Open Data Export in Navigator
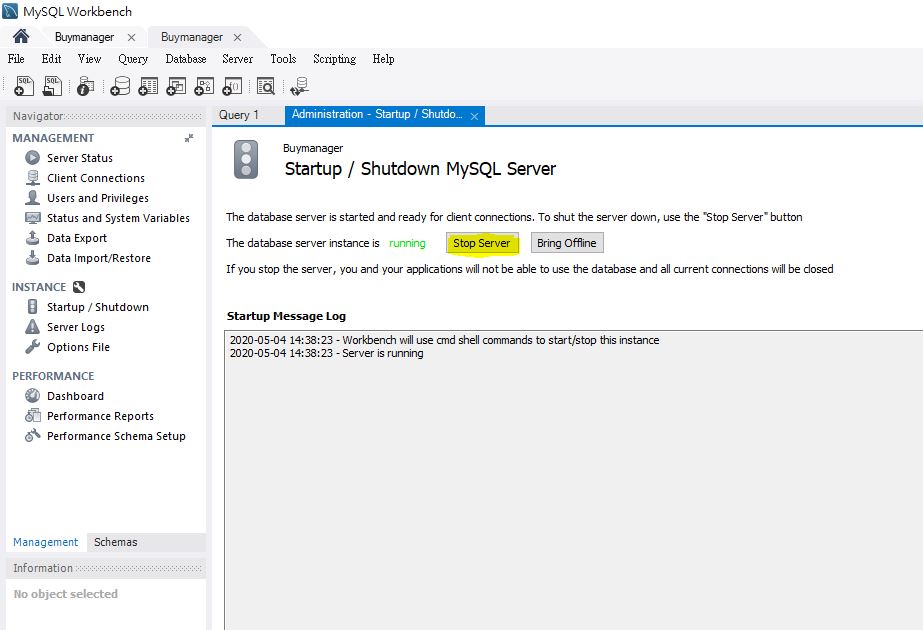The image size is (923, 630). (x=76, y=238)
